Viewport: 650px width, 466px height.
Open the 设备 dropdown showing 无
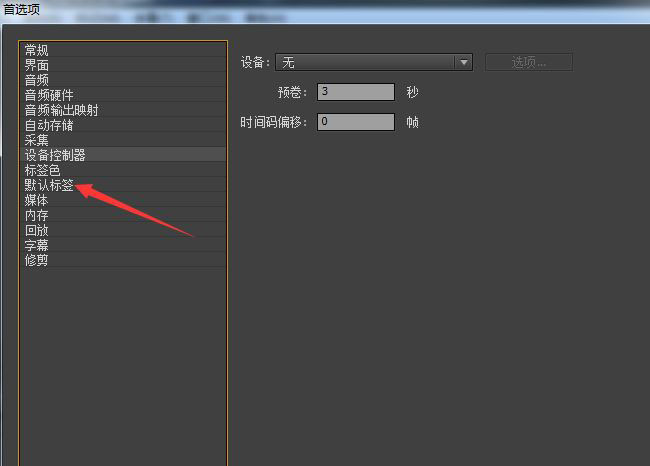tap(374, 63)
